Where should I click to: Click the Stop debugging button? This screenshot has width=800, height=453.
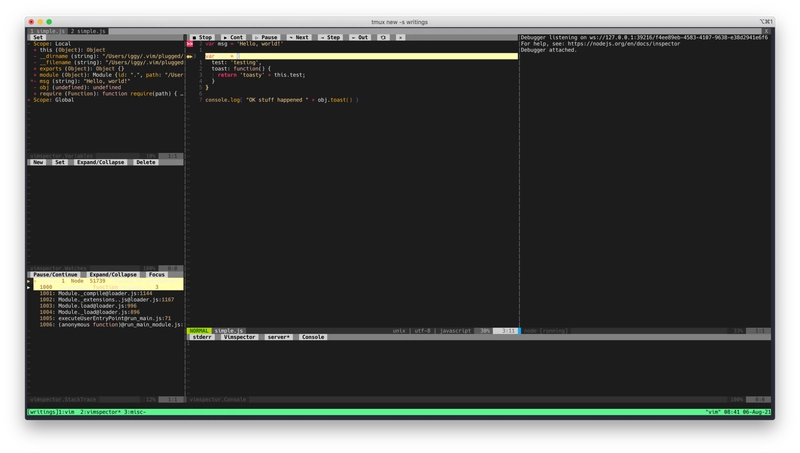tap(202, 37)
